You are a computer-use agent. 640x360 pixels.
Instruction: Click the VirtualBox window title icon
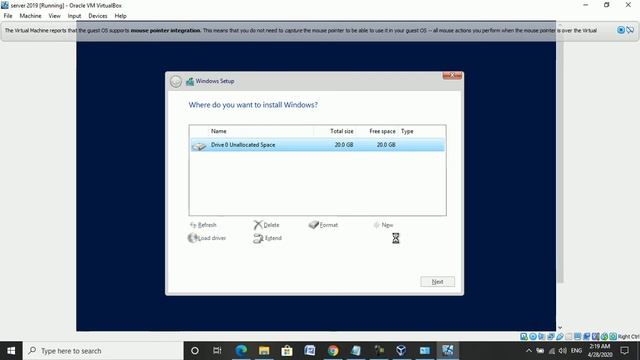point(4,5)
